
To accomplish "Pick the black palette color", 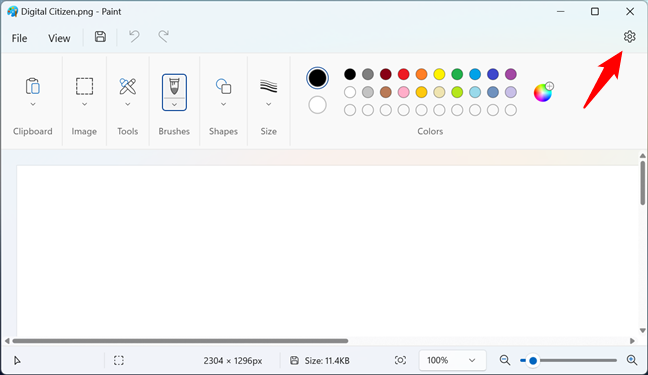I will click(x=350, y=74).
